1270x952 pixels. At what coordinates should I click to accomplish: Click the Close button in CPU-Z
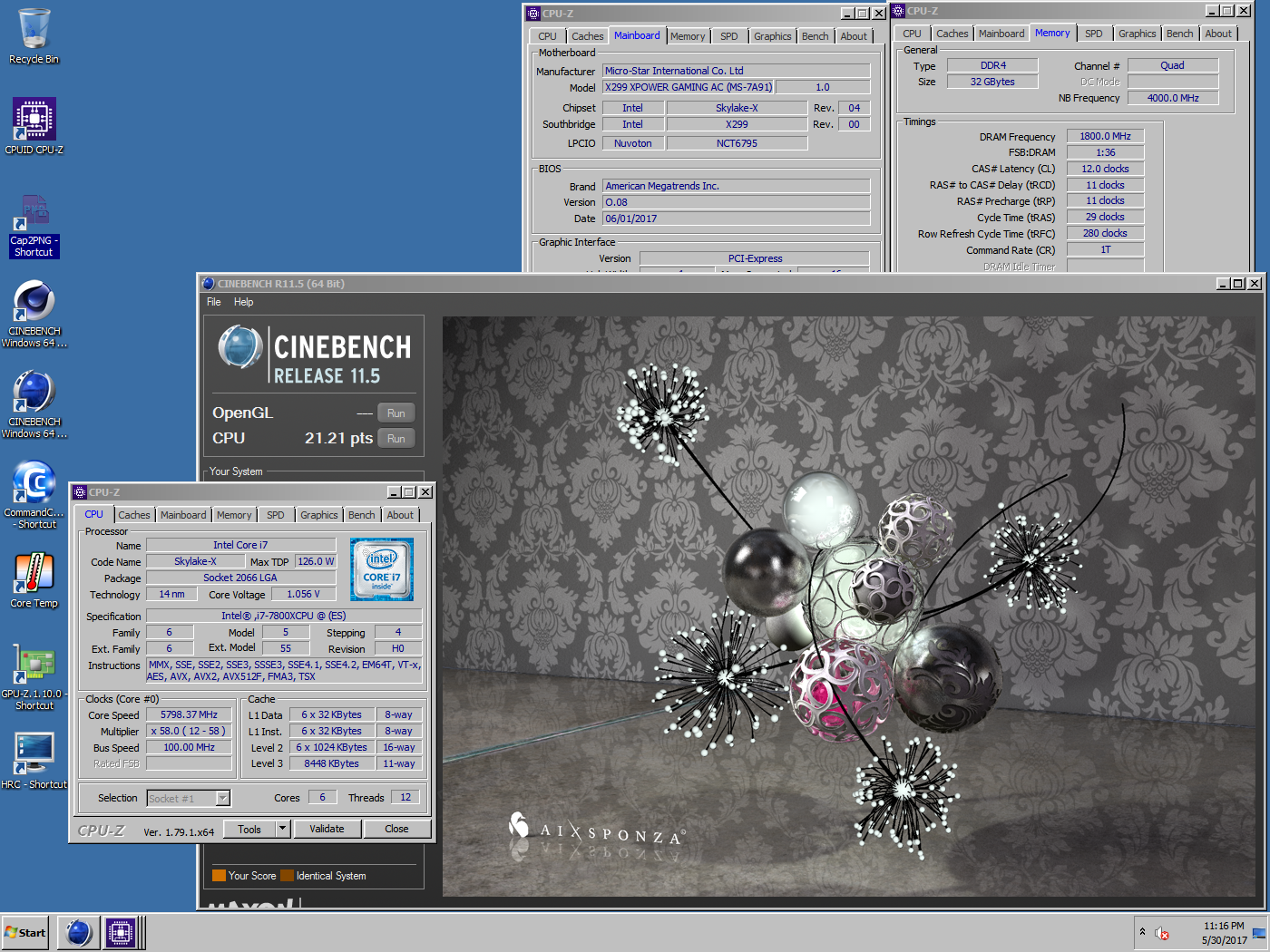point(396,829)
